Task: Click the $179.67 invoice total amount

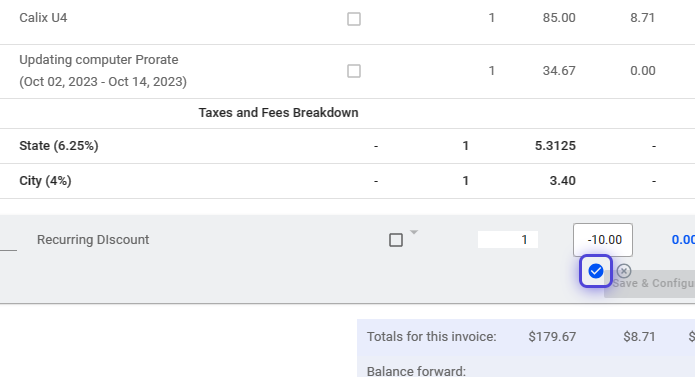Action: pyautogui.click(x=552, y=337)
